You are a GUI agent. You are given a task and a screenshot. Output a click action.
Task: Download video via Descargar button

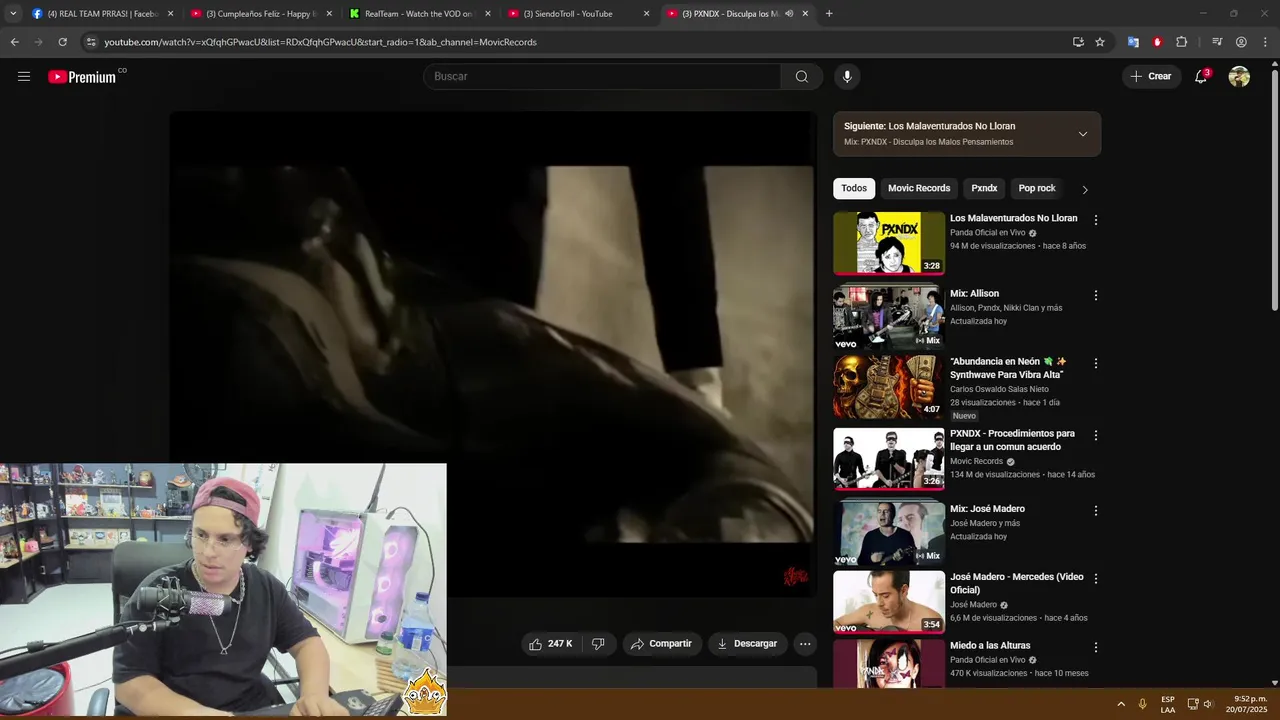[747, 644]
